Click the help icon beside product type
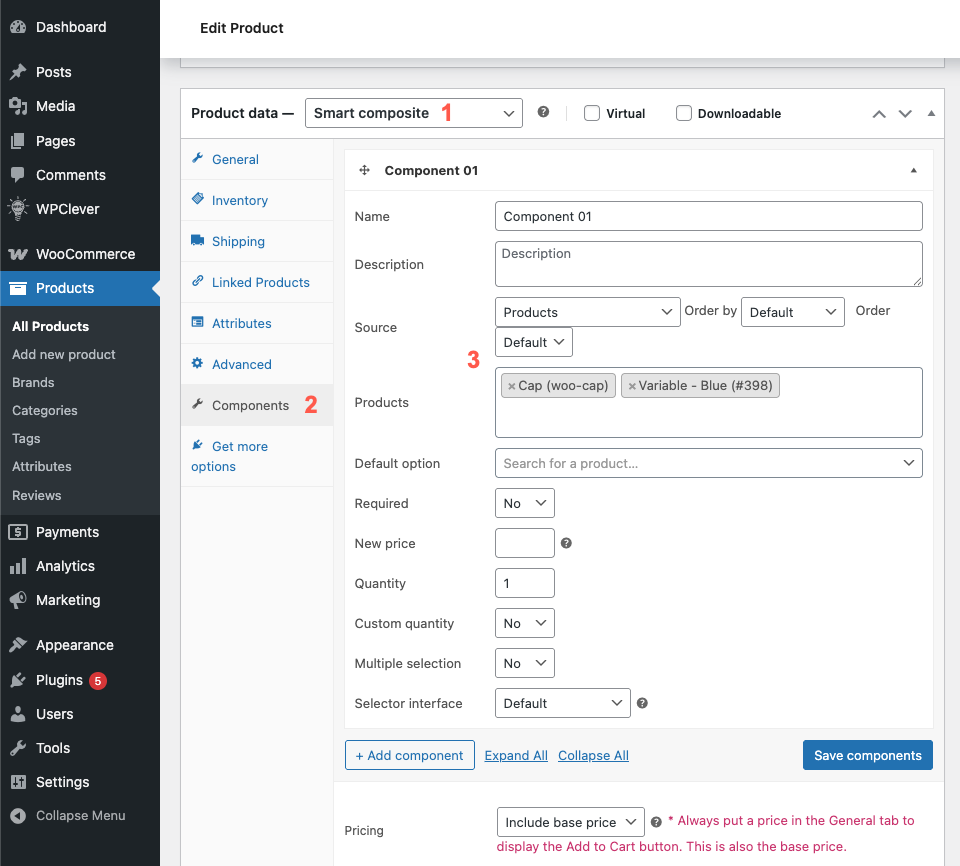This screenshot has width=960, height=866. (543, 113)
